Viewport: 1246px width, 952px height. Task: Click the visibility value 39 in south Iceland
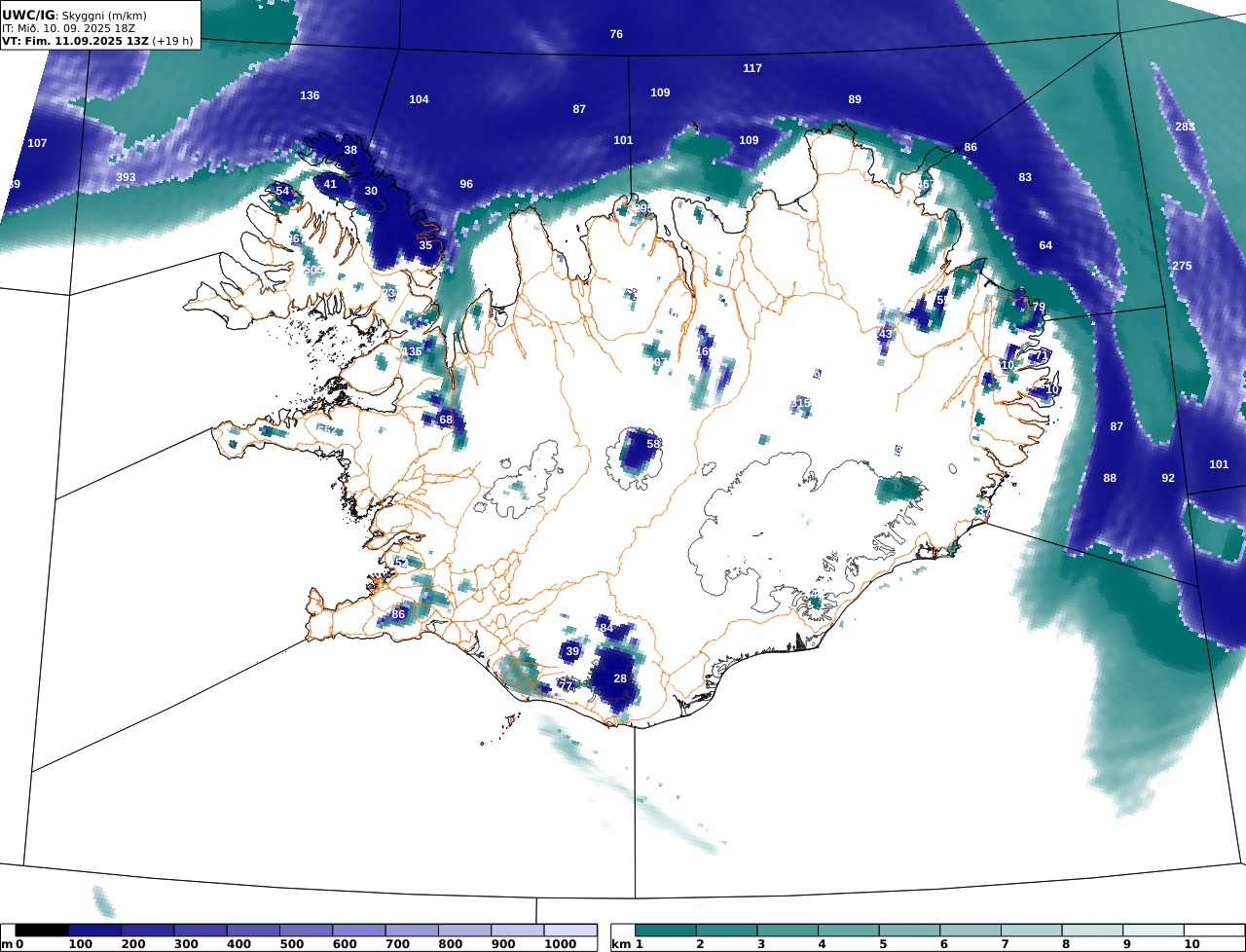572,651
